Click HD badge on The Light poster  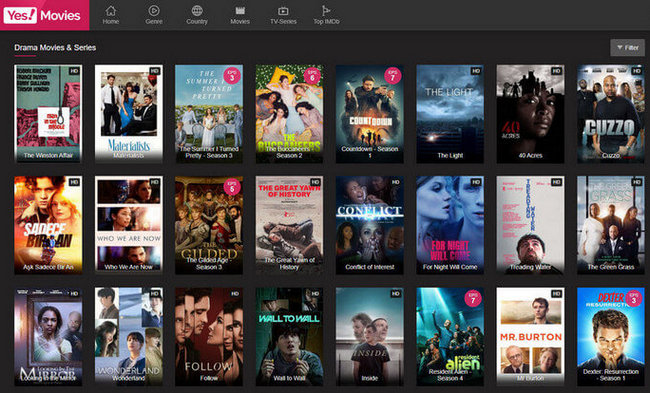tap(476, 71)
